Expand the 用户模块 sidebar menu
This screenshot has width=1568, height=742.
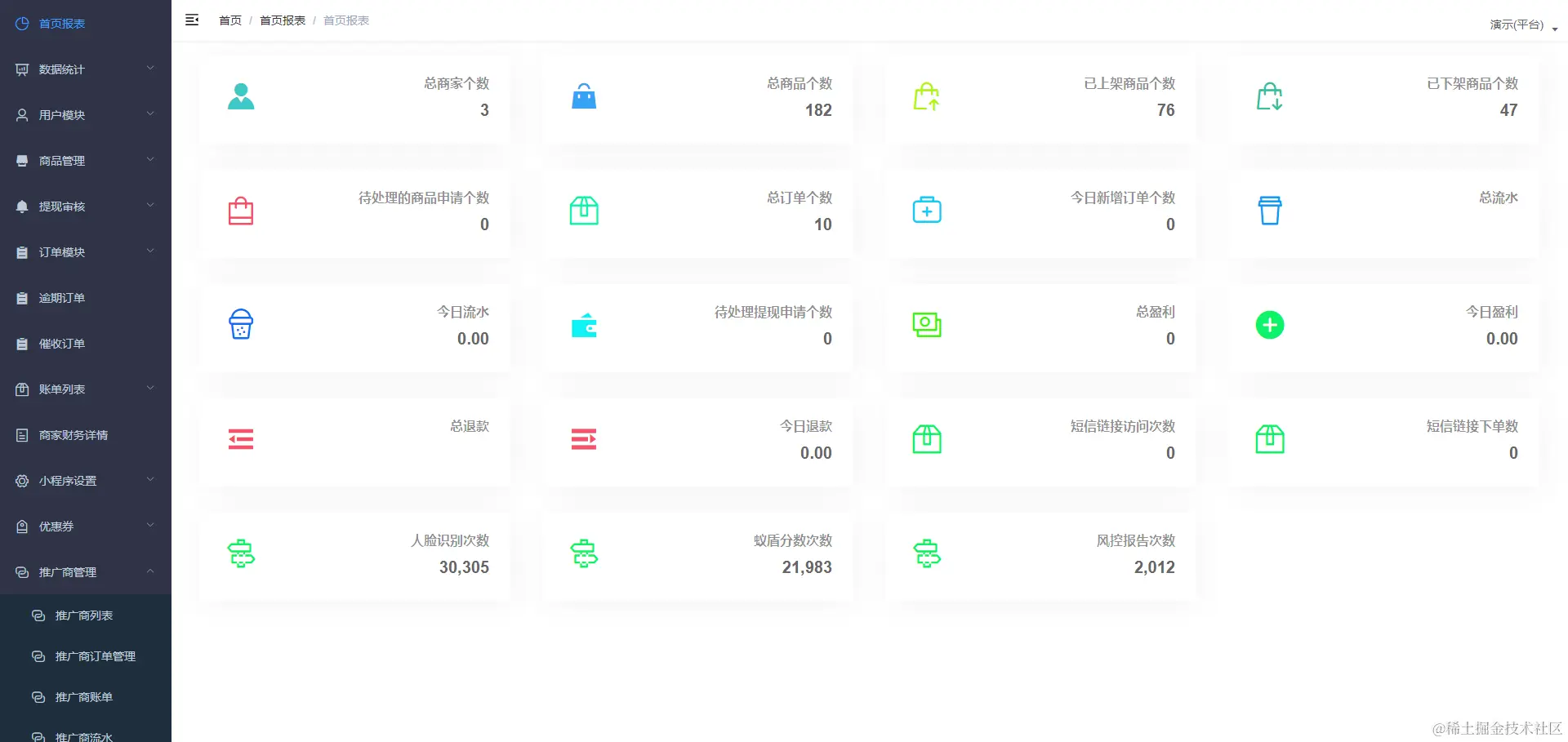pyautogui.click(x=86, y=115)
